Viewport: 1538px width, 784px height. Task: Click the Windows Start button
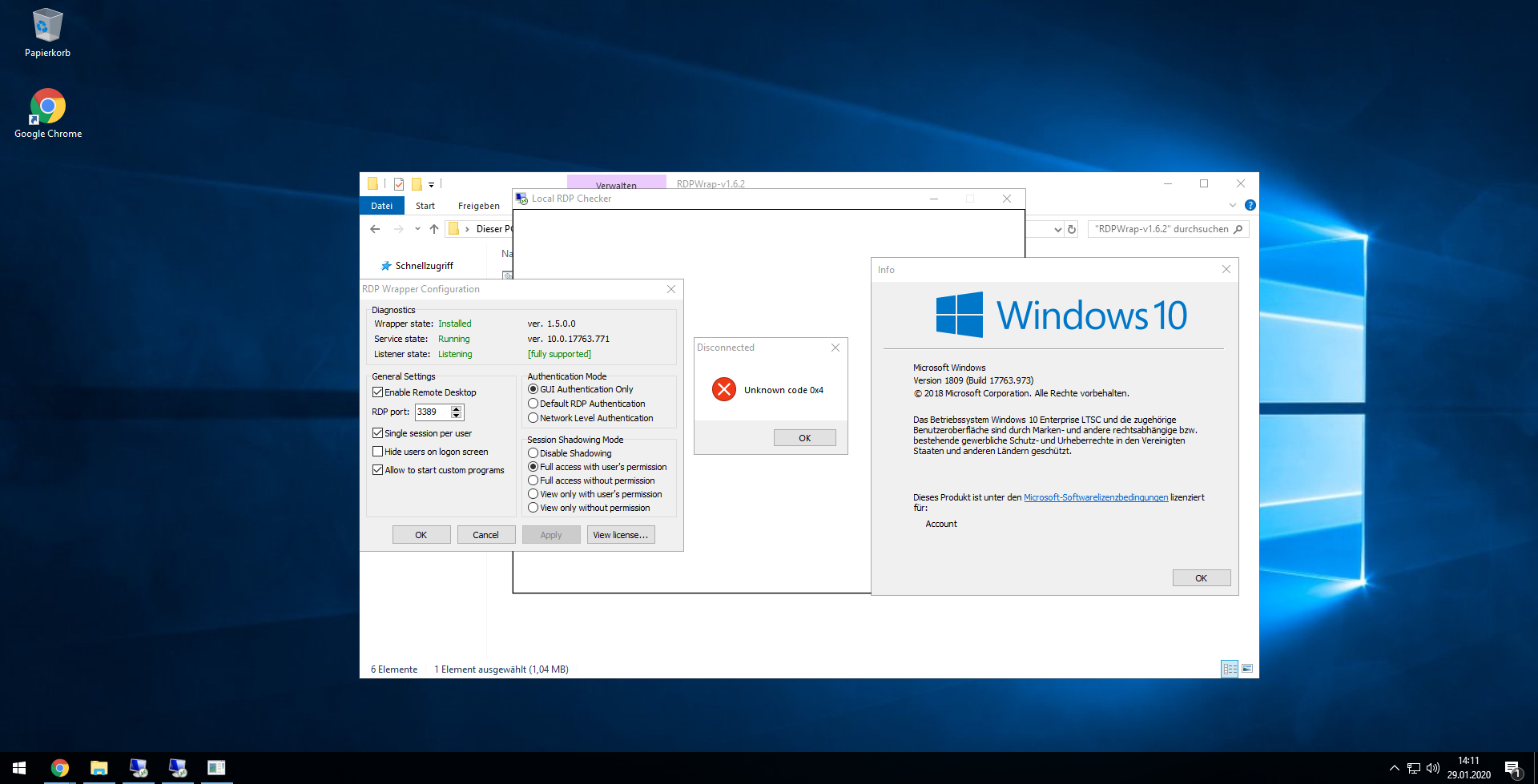(19, 768)
